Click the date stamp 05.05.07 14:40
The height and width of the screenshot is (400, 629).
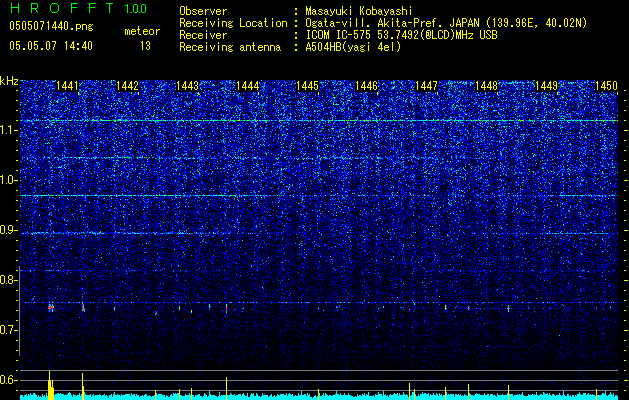point(51,46)
